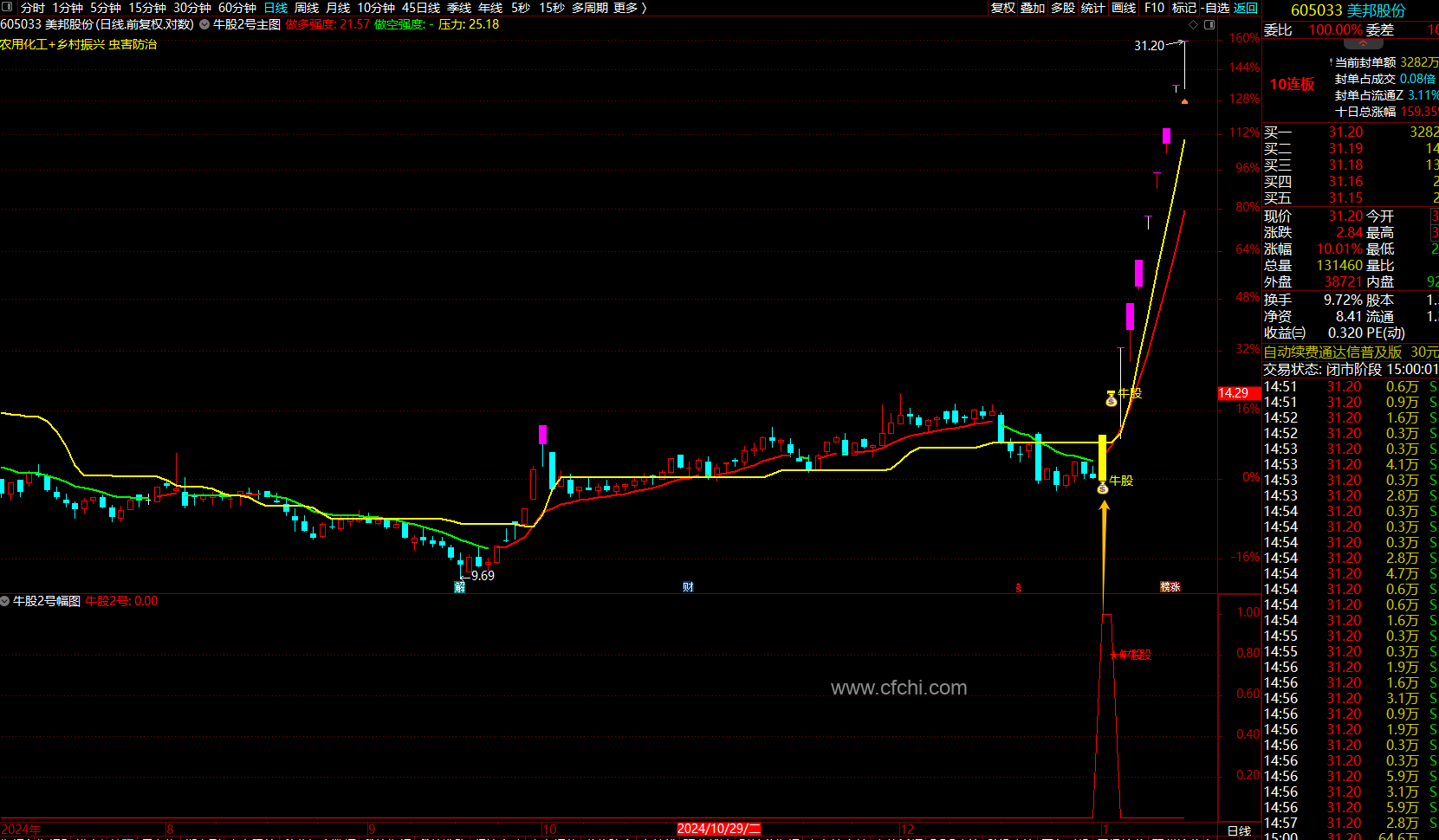Click the 复权 toolbar button
Image resolution: width=1439 pixels, height=840 pixels.
(x=1002, y=8)
